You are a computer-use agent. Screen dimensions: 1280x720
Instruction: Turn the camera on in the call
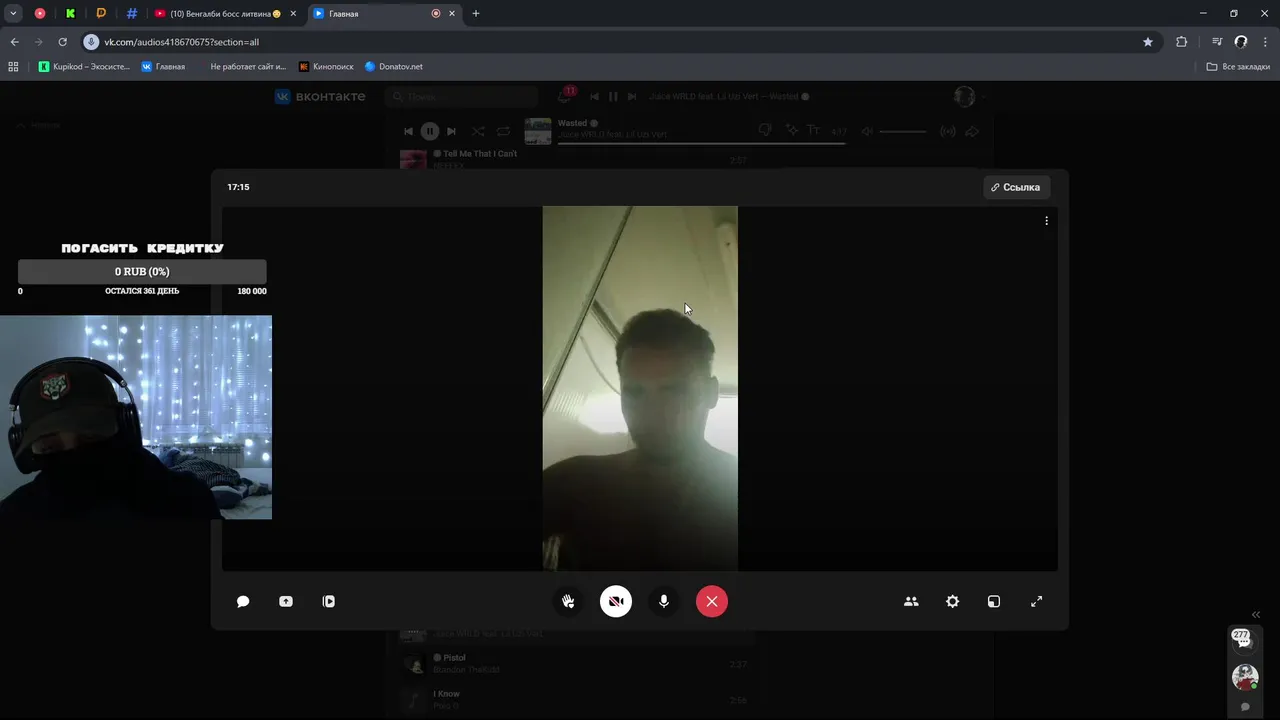pos(616,601)
